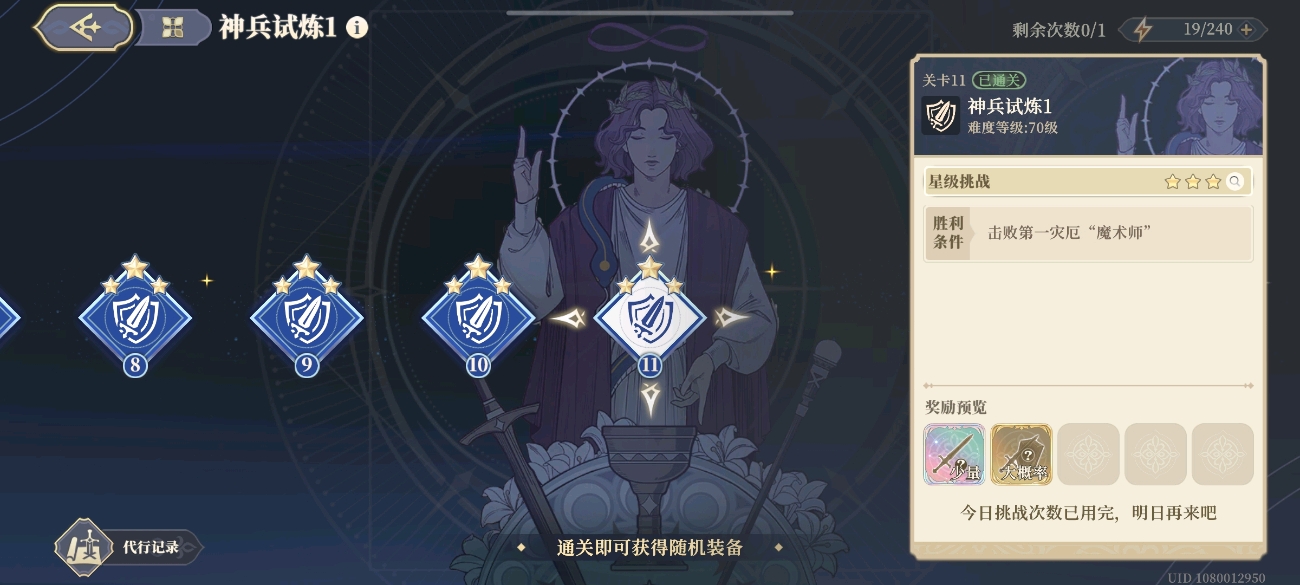
Task: Click the downward arrow below stage 11
Action: 650,399
